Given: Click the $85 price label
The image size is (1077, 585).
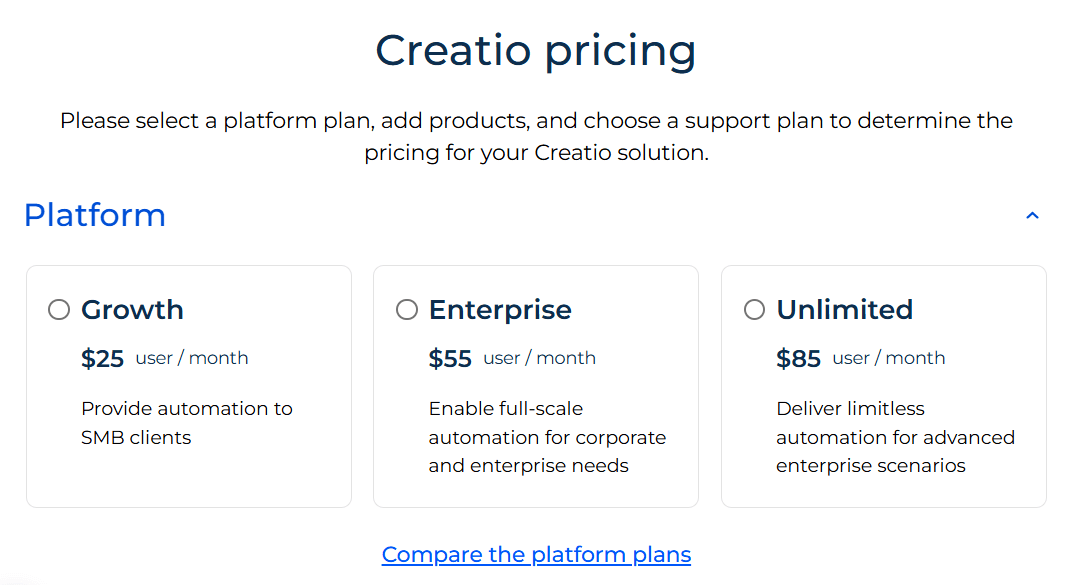Looking at the screenshot, I should pos(798,358).
